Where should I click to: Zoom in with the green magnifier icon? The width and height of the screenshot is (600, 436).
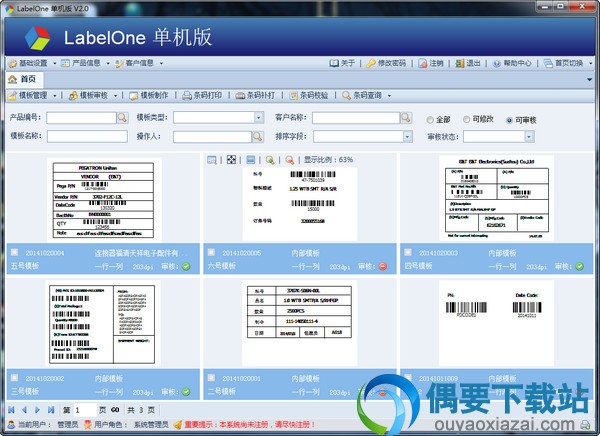[270, 160]
